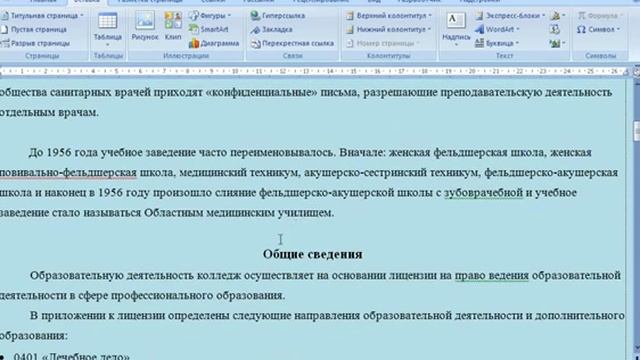Click the insert object icon in Текст group
Image resolution: width=640 pixels, height=360 pixels.
click(x=557, y=43)
